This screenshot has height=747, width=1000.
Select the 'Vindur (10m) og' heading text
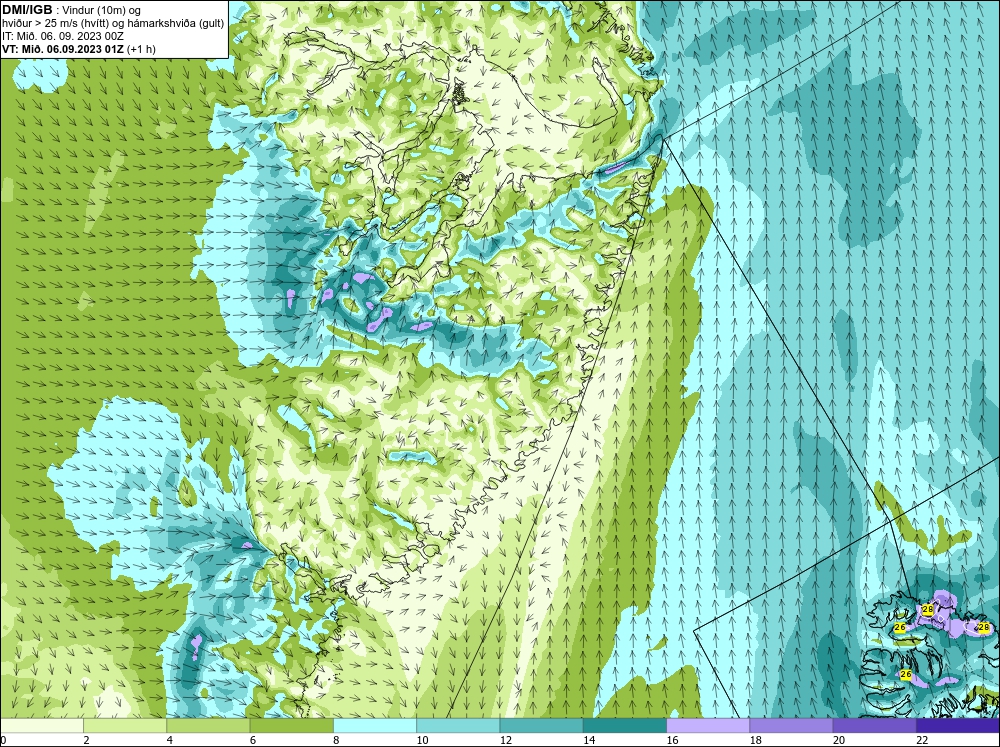(x=103, y=10)
